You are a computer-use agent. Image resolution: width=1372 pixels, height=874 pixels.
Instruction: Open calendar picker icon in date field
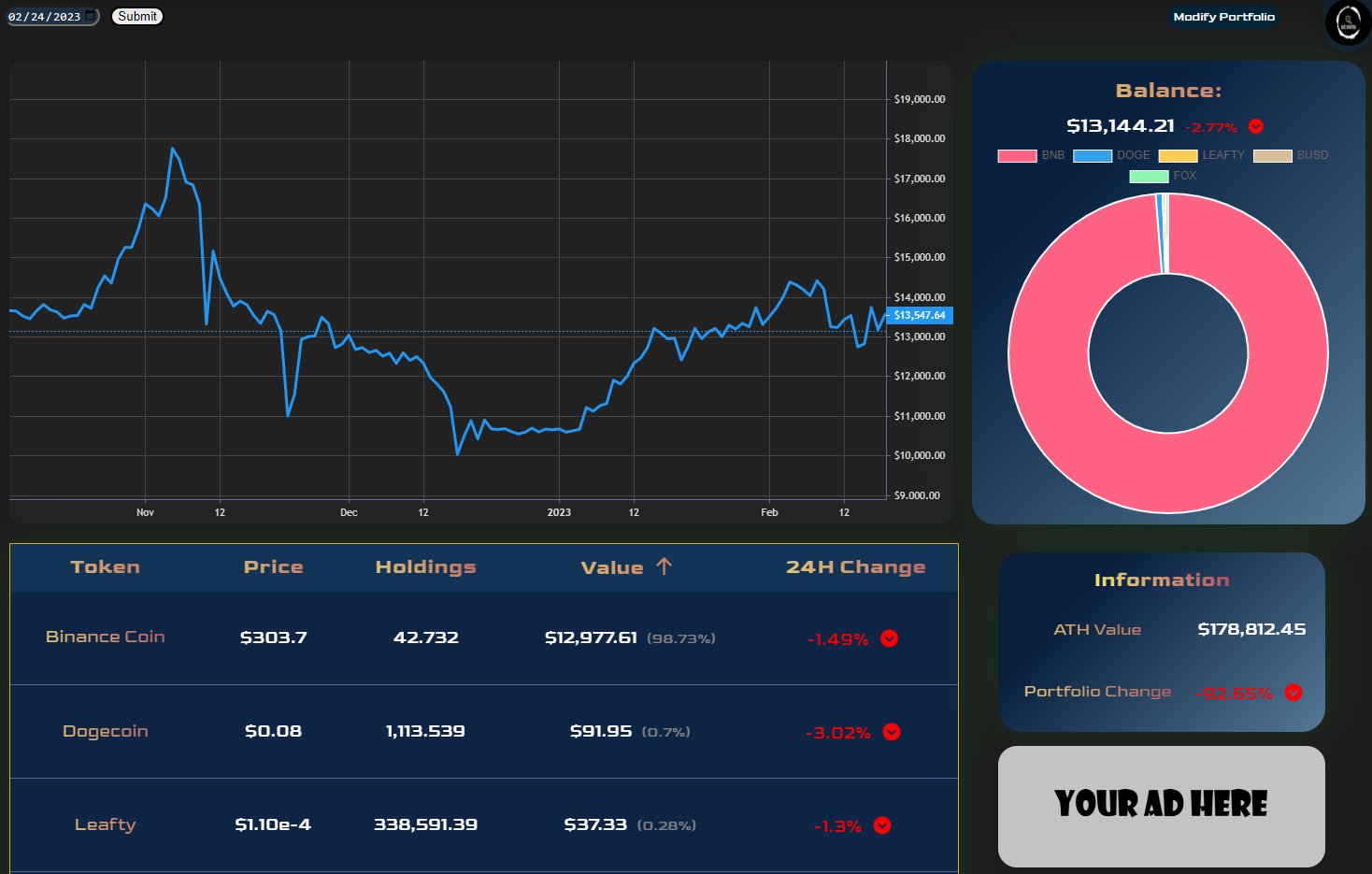90,16
